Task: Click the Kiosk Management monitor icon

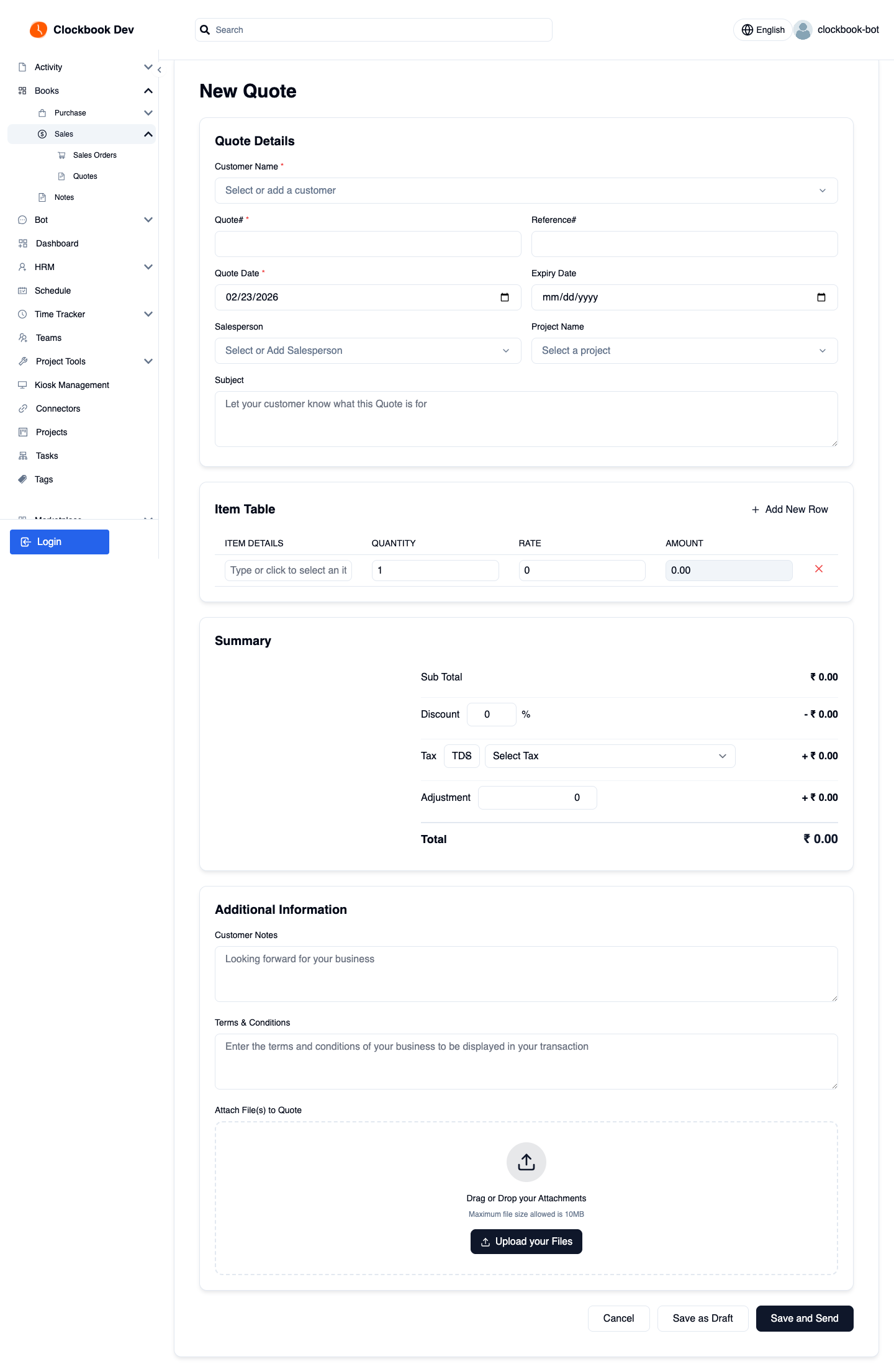Action: pyautogui.click(x=22, y=385)
